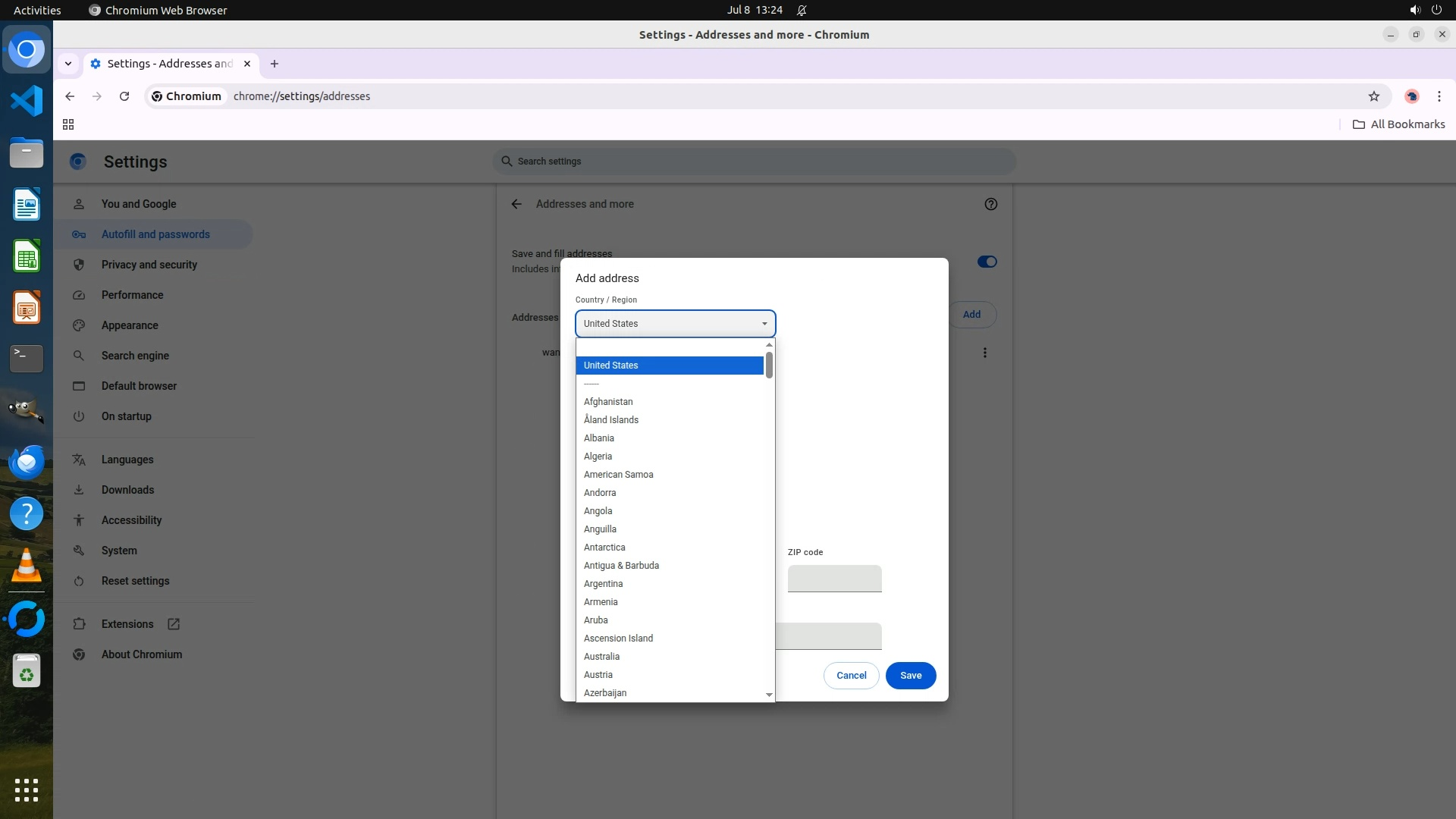Click the help question mark icon
The width and height of the screenshot is (1456, 819).
990,204
